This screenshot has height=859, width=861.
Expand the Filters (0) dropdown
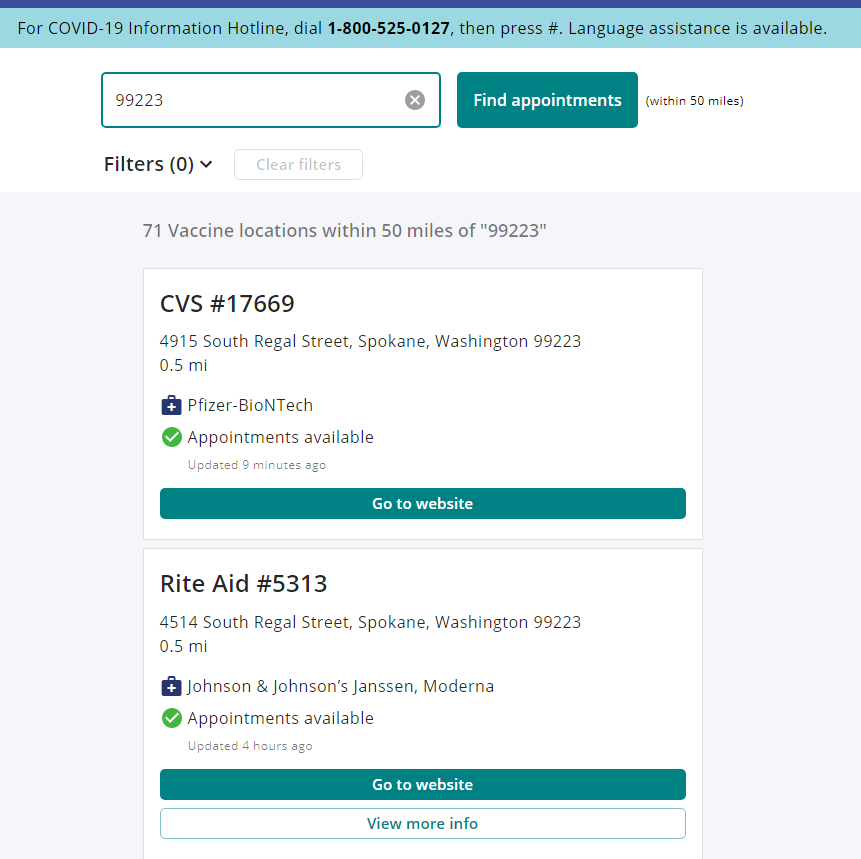pyautogui.click(x=158, y=164)
